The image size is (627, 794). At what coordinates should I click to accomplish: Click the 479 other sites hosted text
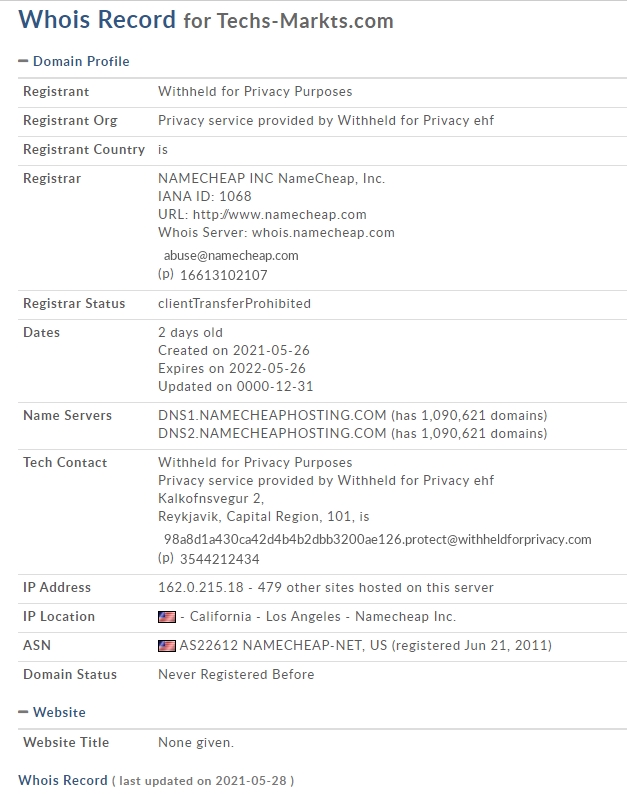pyautogui.click(x=375, y=587)
